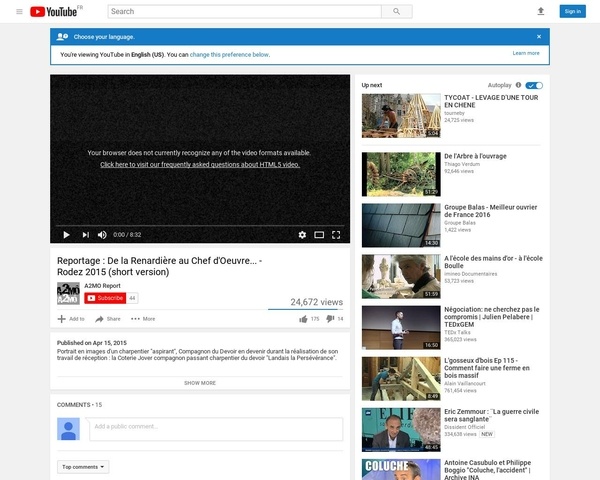Open the hamburger guide menu
This screenshot has height=480, width=600.
click(x=19, y=11)
